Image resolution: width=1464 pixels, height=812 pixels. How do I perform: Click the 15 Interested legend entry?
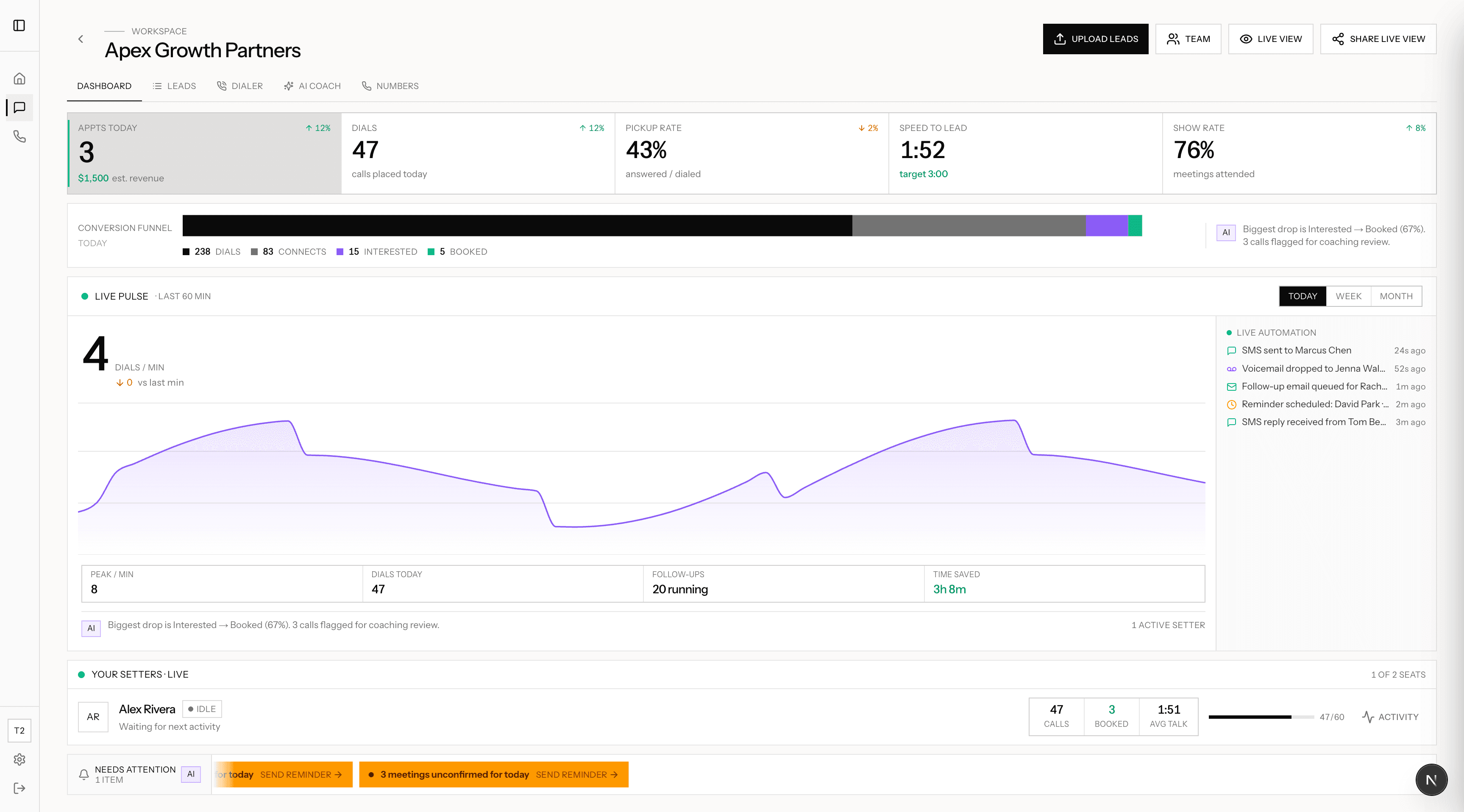[377, 252]
